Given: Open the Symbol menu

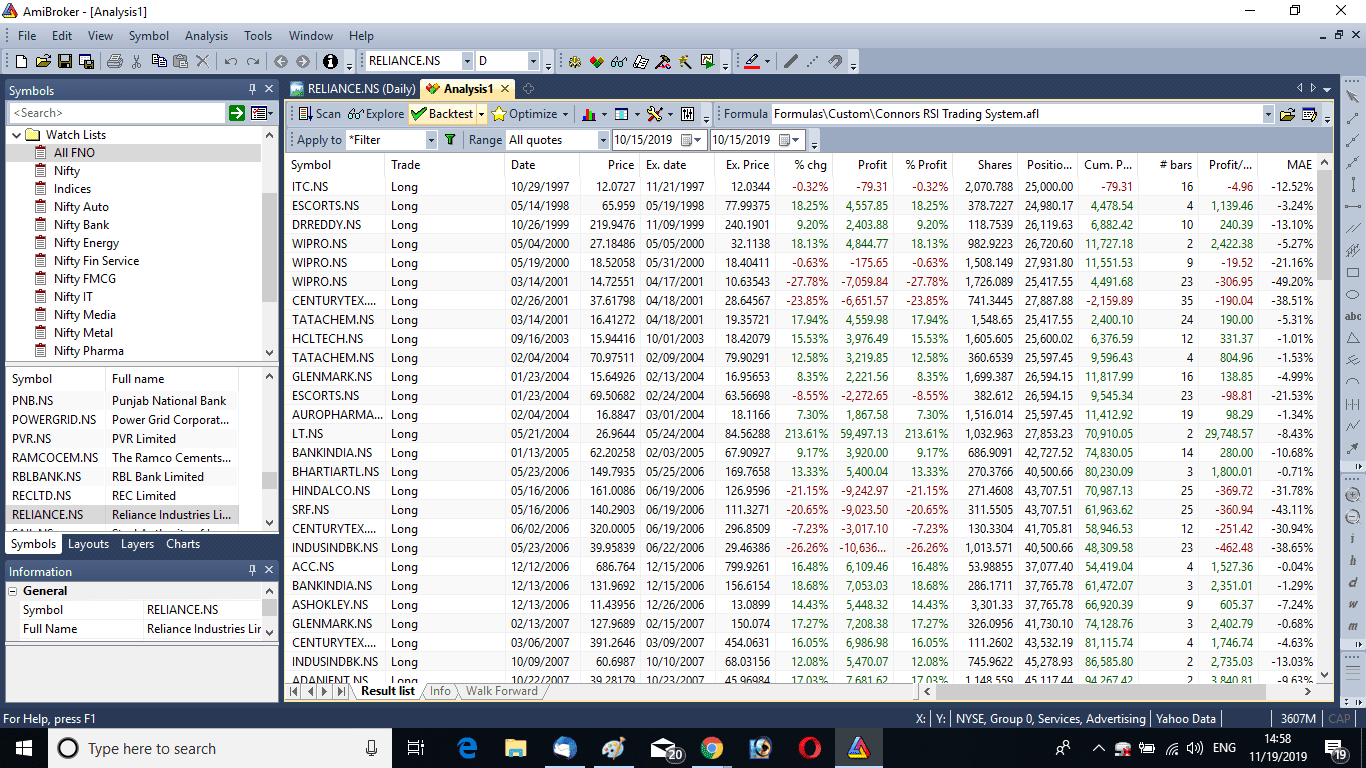Looking at the screenshot, I should (x=149, y=35).
